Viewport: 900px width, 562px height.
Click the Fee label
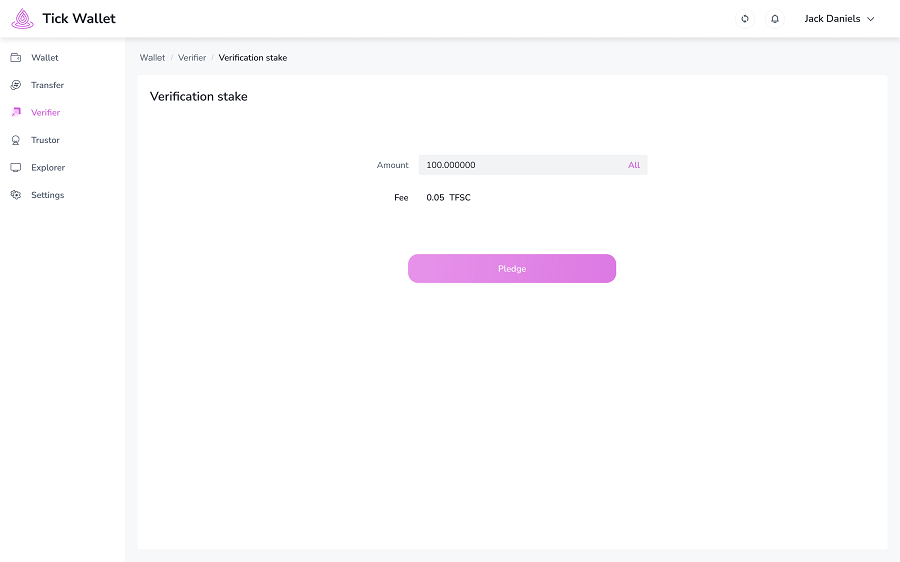[401, 197]
